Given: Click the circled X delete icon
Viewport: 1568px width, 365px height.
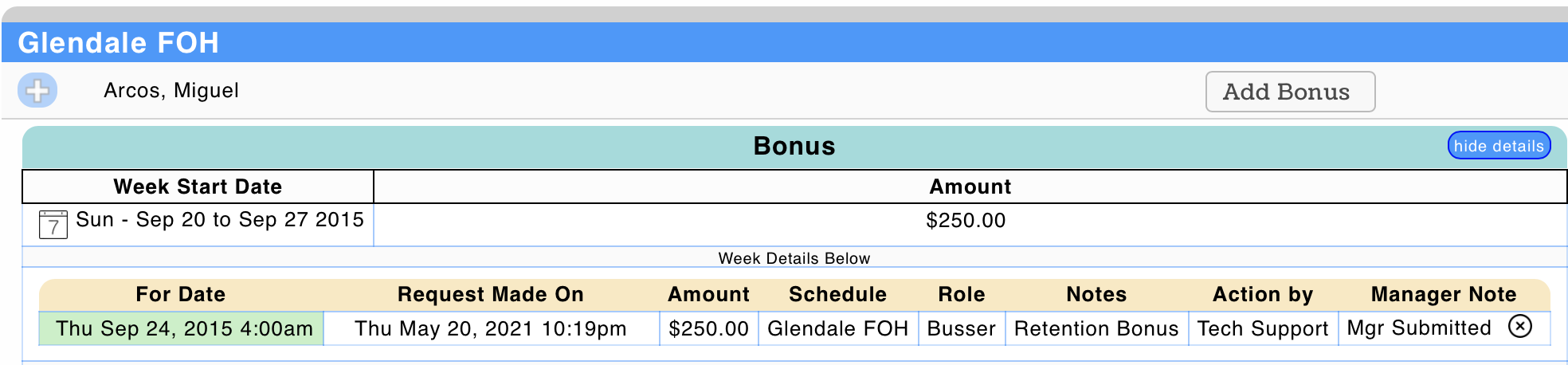Looking at the screenshot, I should point(1519,327).
